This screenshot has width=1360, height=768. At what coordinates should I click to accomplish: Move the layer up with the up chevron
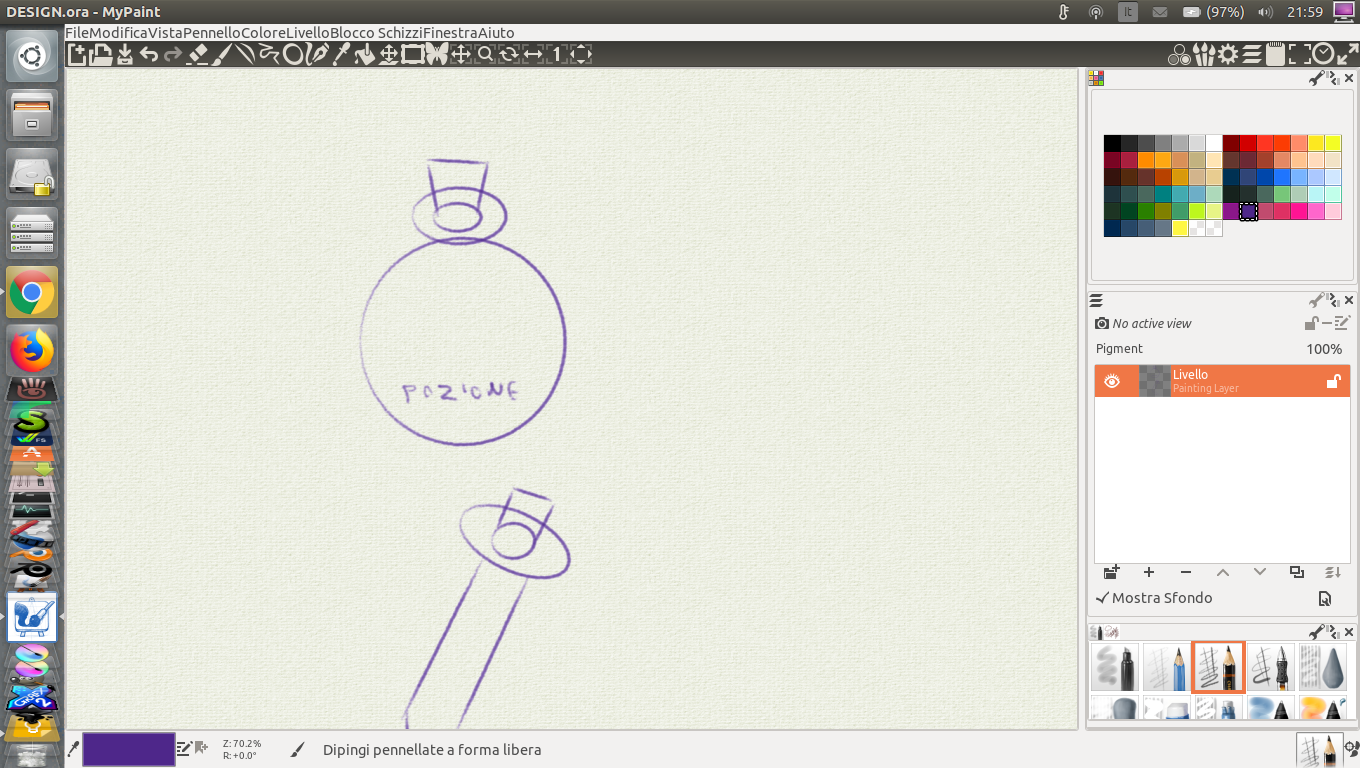pos(1222,572)
